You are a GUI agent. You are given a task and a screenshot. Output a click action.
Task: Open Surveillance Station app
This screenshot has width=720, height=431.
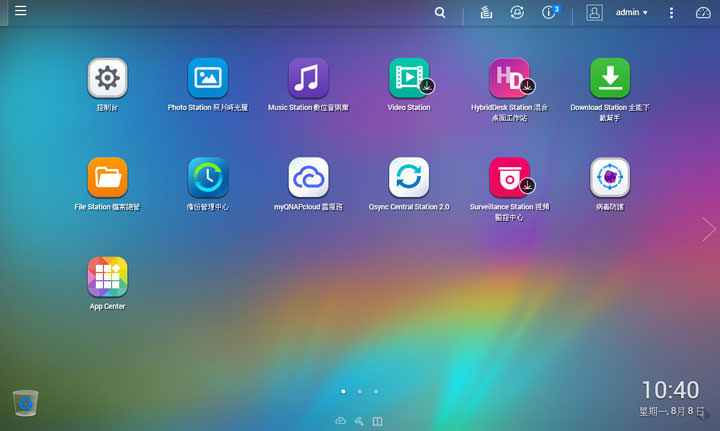[509, 178]
